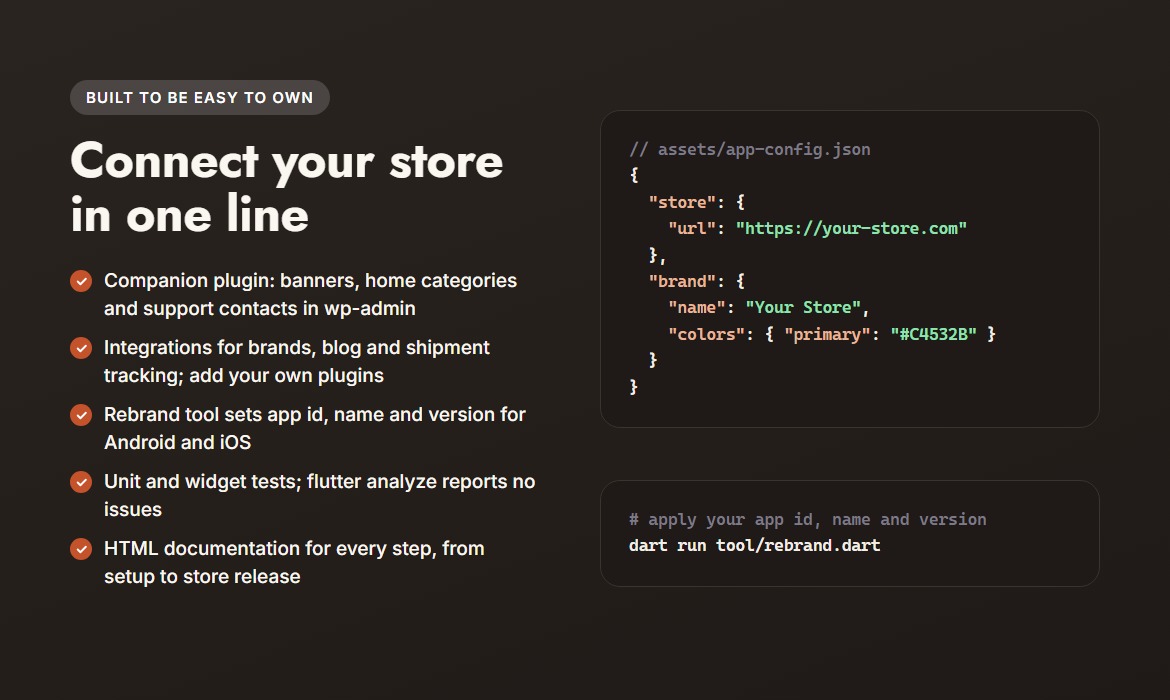The width and height of the screenshot is (1170, 700).
Task: Click the Companion plugin bullet text
Action: pyautogui.click(x=310, y=294)
